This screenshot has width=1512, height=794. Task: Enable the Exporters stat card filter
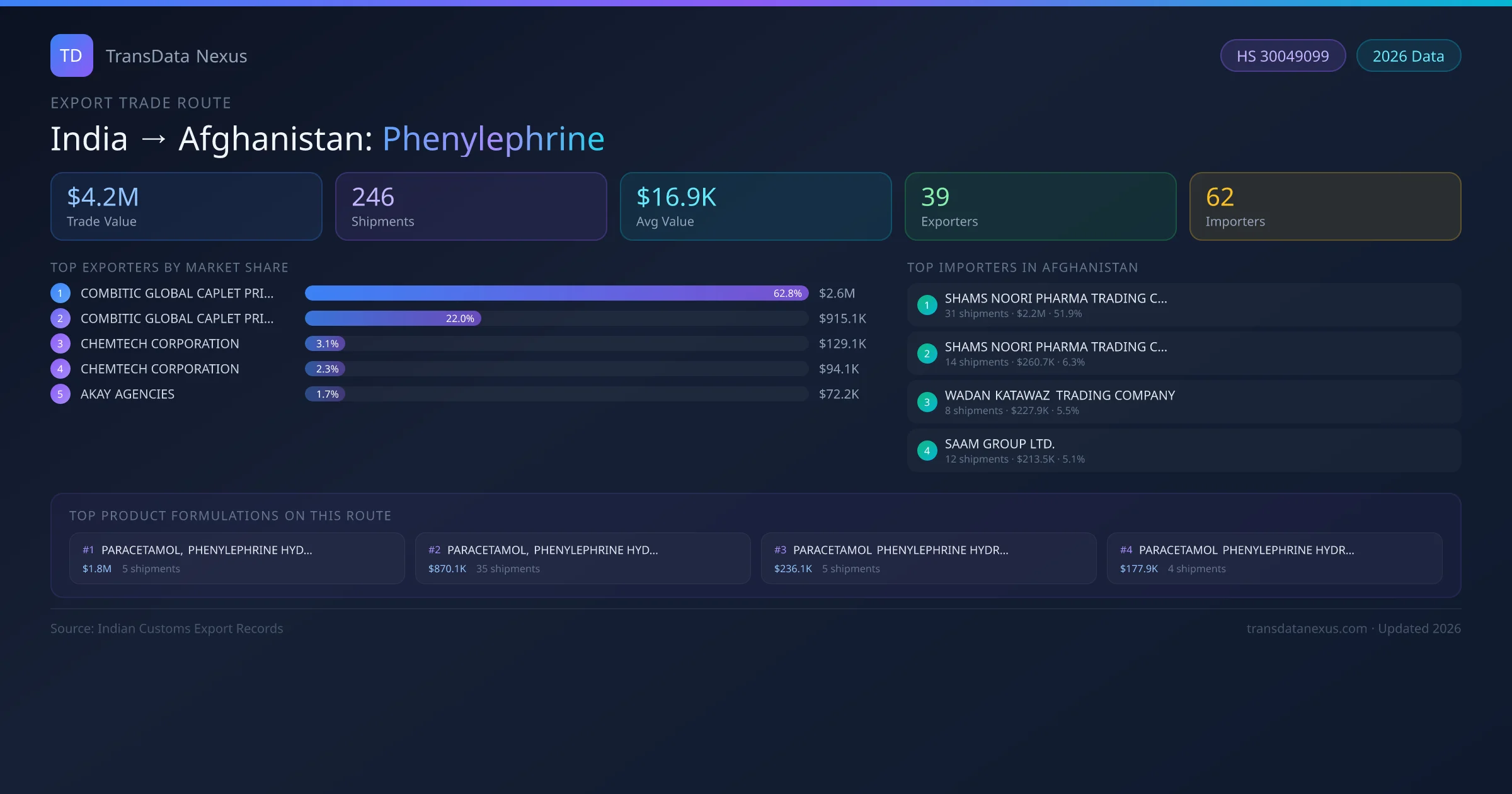1040,206
